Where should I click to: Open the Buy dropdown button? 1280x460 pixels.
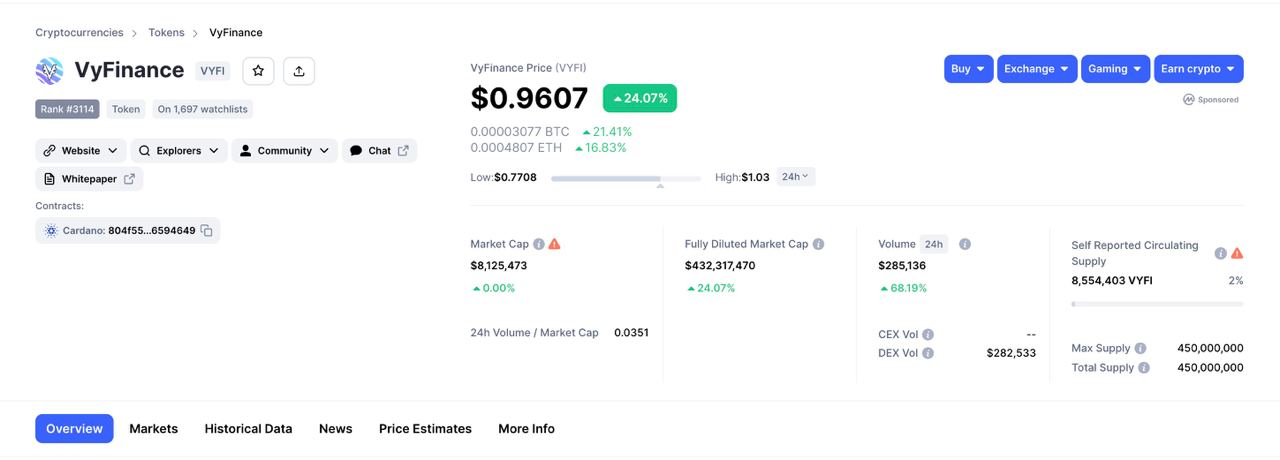(968, 69)
